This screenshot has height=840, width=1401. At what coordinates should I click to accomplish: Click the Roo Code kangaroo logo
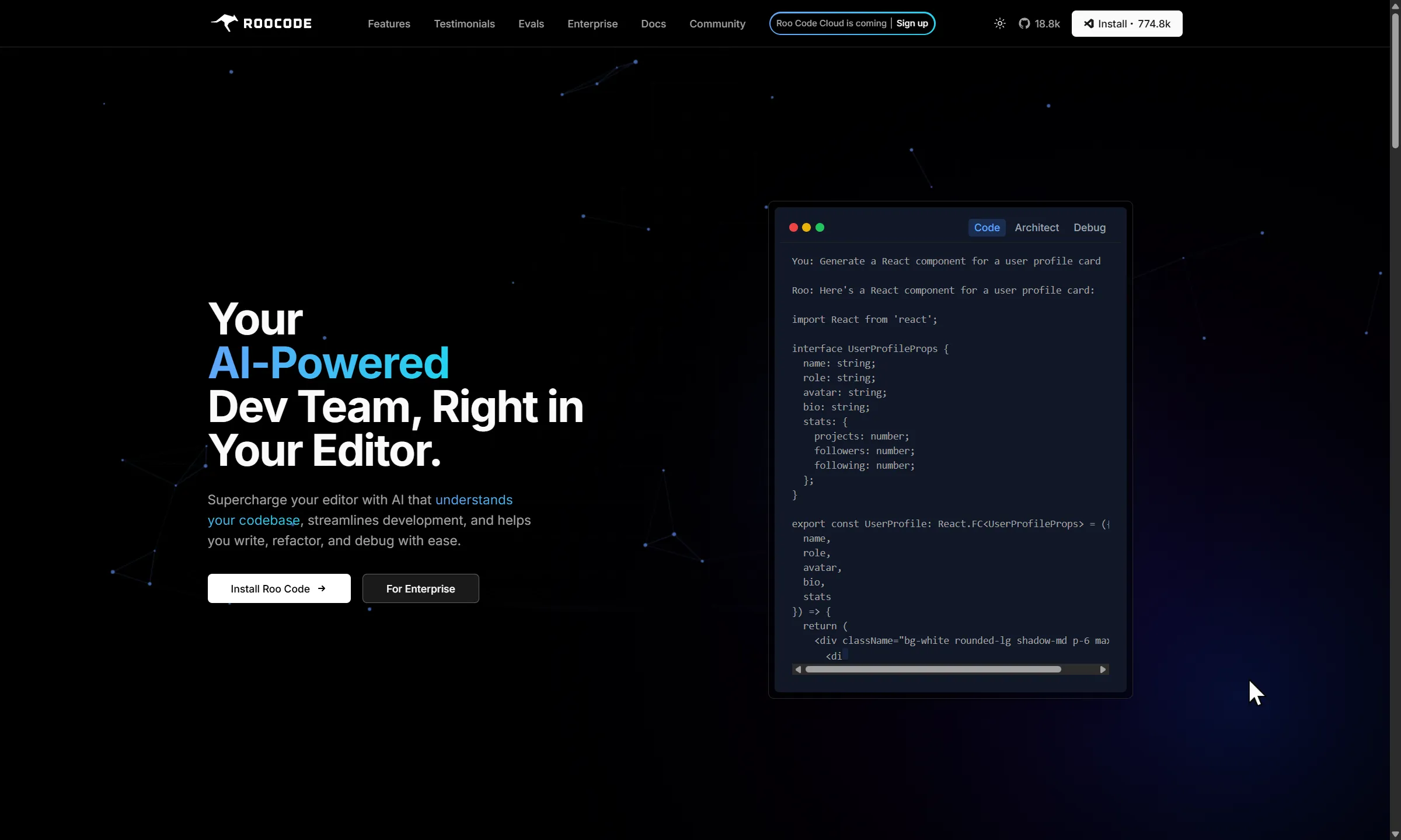pos(225,23)
